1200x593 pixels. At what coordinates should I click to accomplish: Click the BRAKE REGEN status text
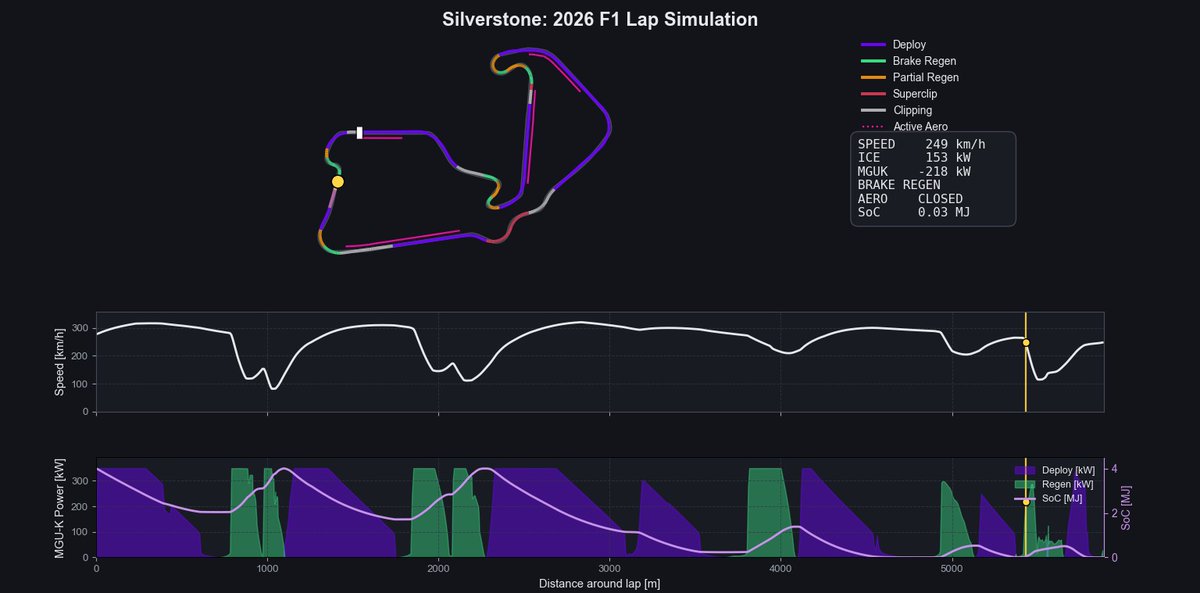point(899,185)
